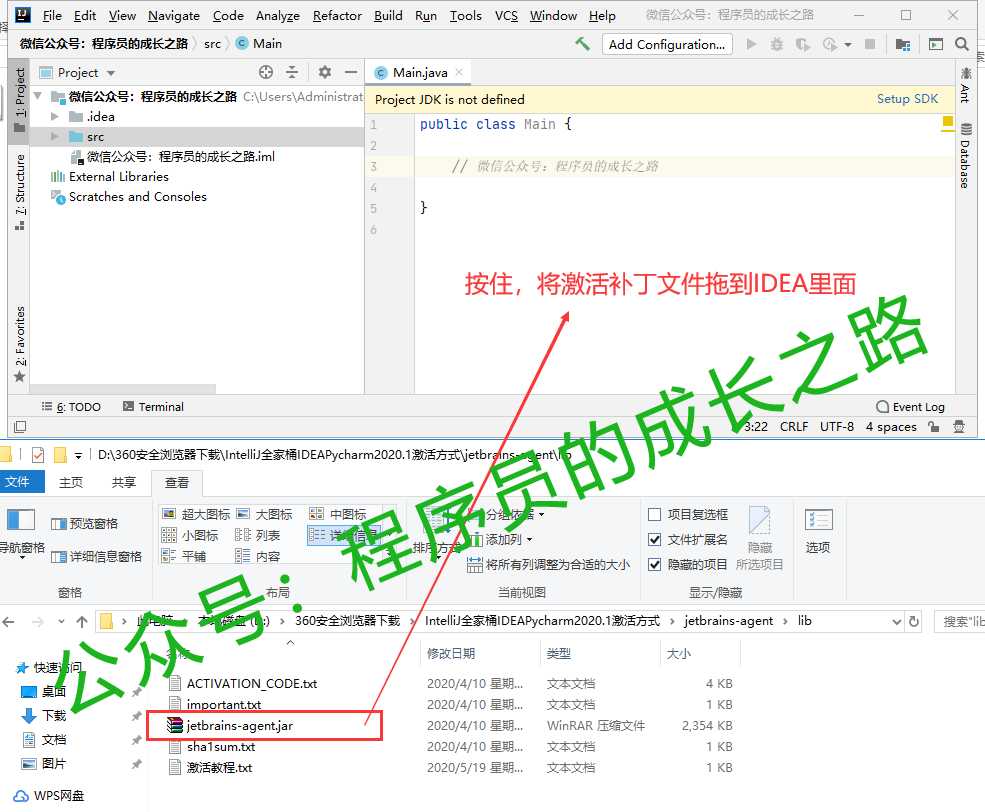Image resolution: width=985 pixels, height=812 pixels.
Task: Open Project Structure dialog icon
Action: tap(903, 44)
